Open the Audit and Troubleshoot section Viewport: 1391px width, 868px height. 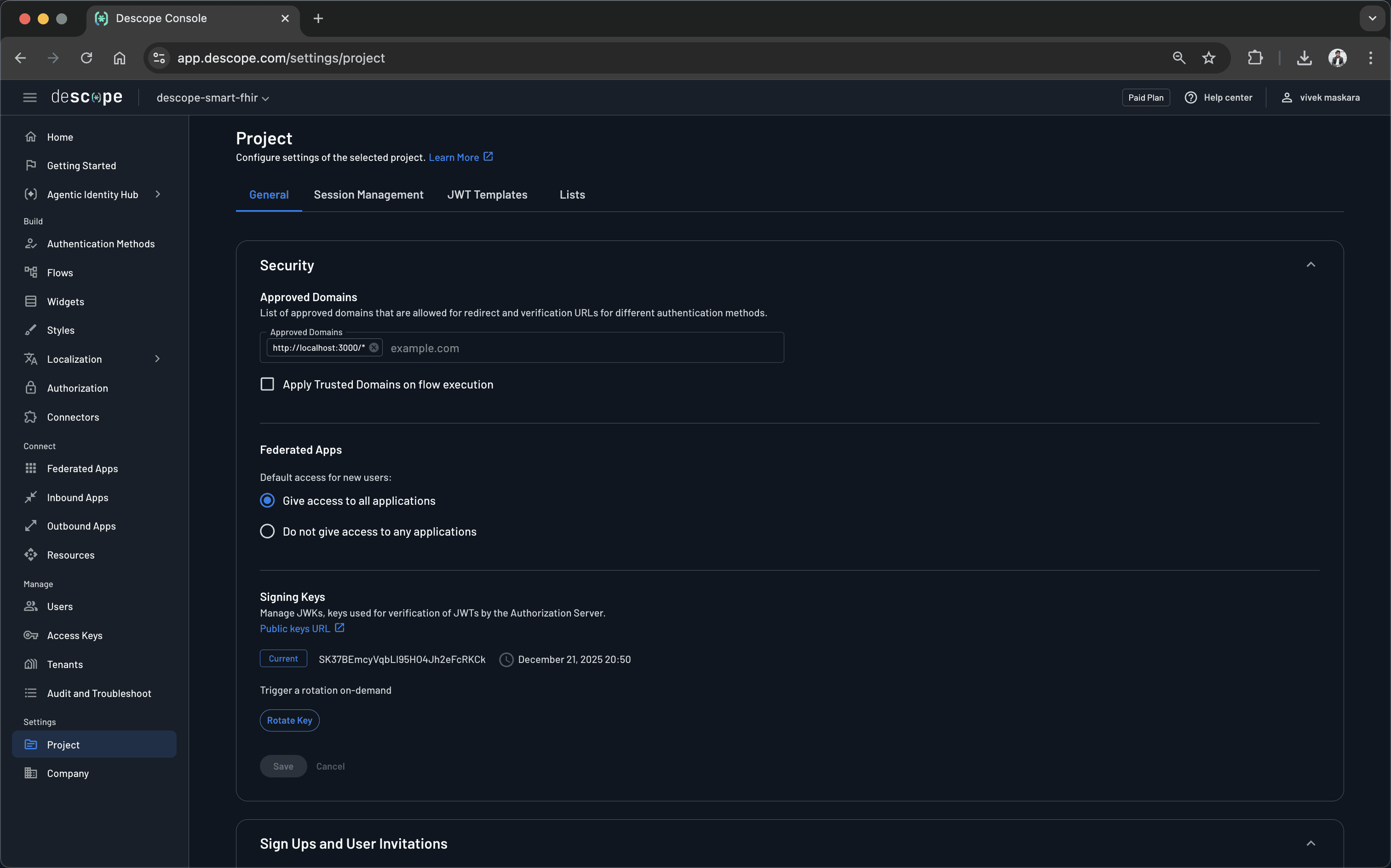[x=99, y=693]
